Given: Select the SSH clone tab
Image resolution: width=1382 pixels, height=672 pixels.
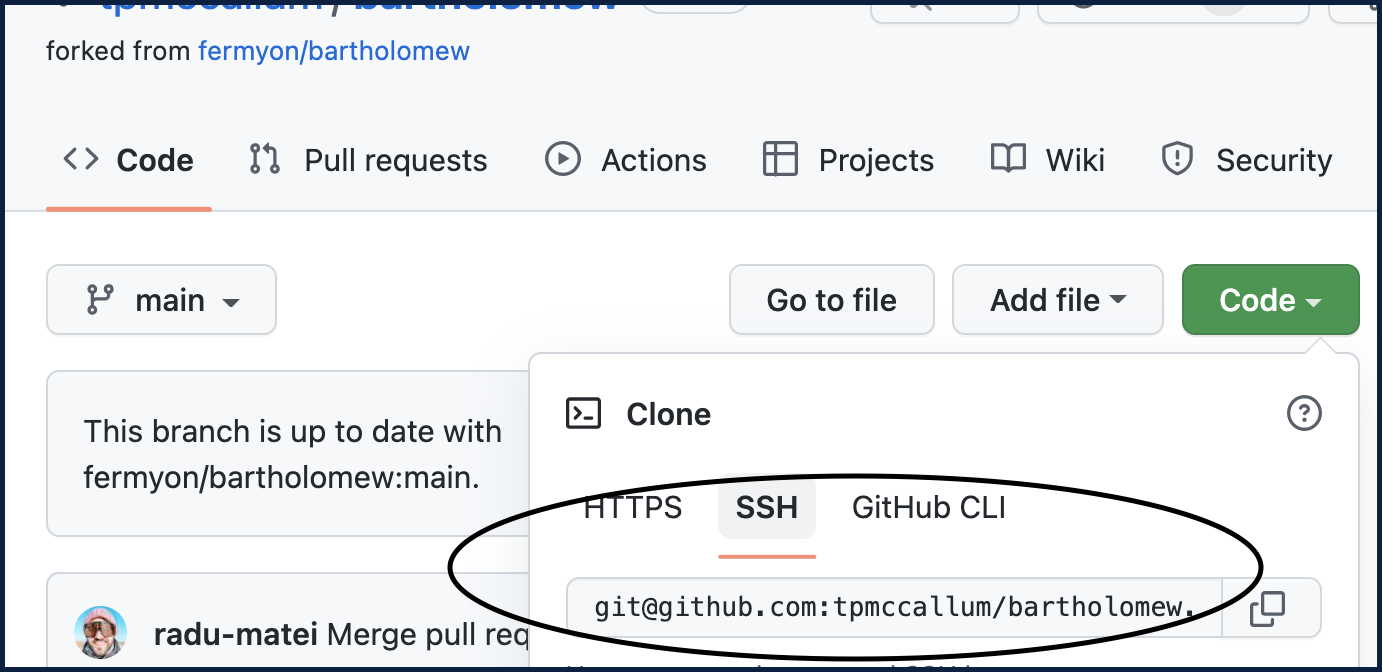Looking at the screenshot, I should (x=767, y=508).
